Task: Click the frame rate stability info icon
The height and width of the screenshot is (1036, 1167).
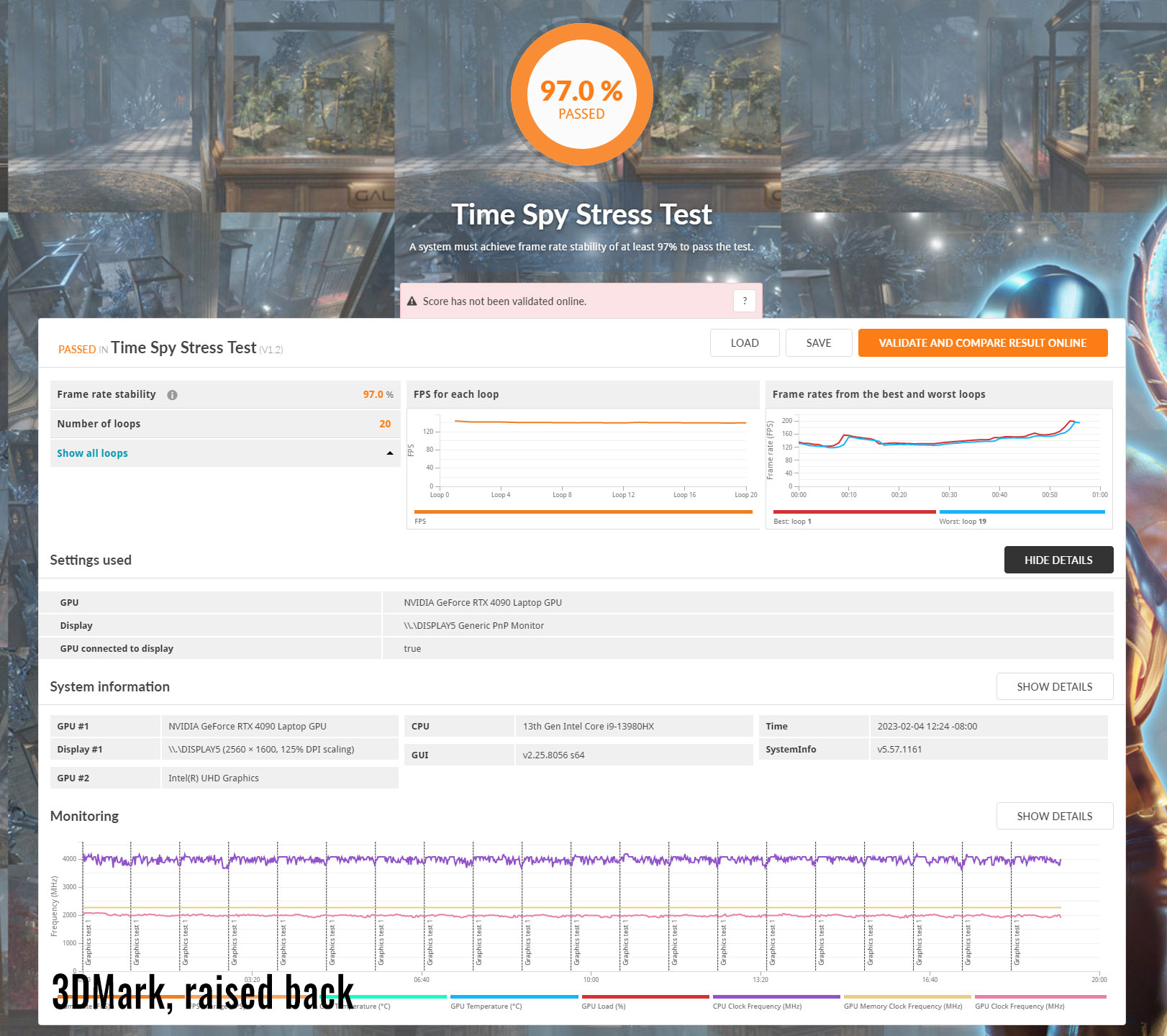Action: point(172,395)
